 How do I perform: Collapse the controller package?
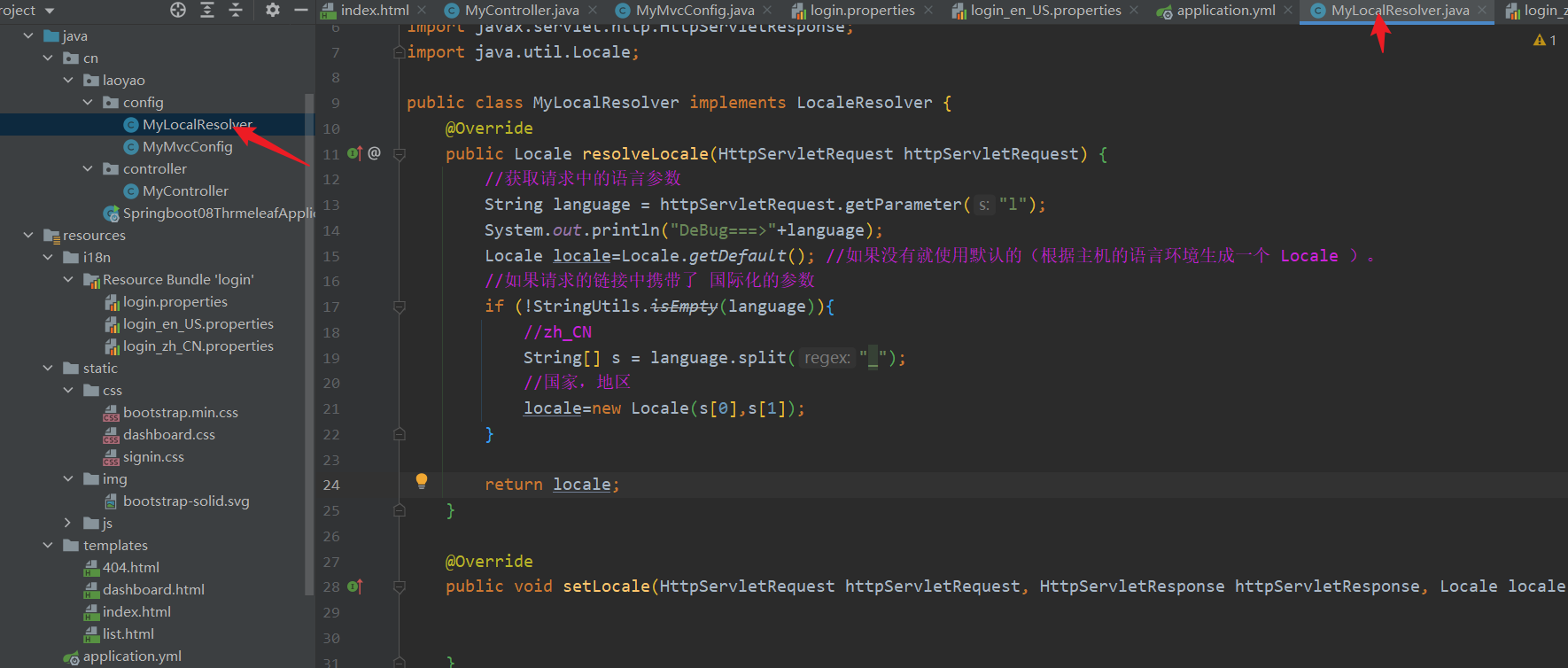point(88,168)
